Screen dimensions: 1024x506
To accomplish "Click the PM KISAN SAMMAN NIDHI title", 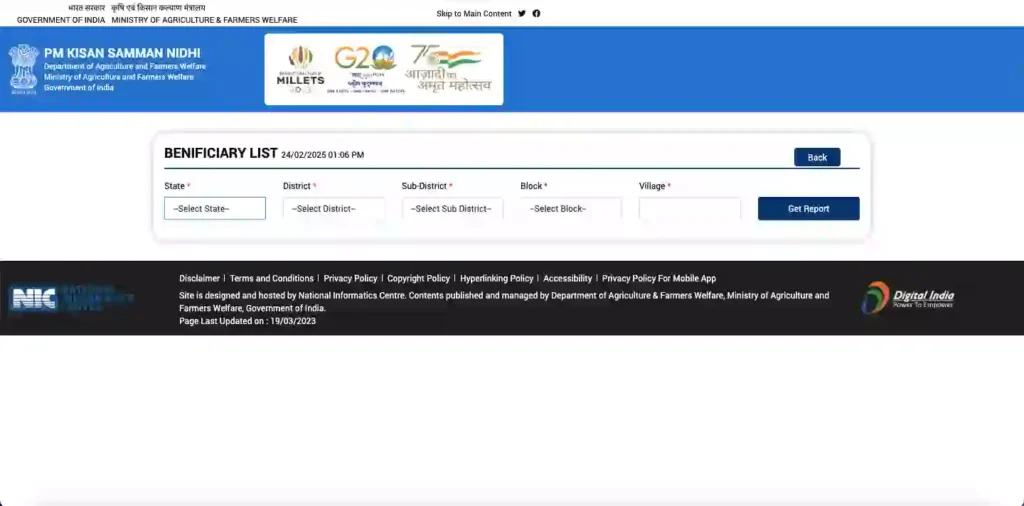I will (122, 54).
